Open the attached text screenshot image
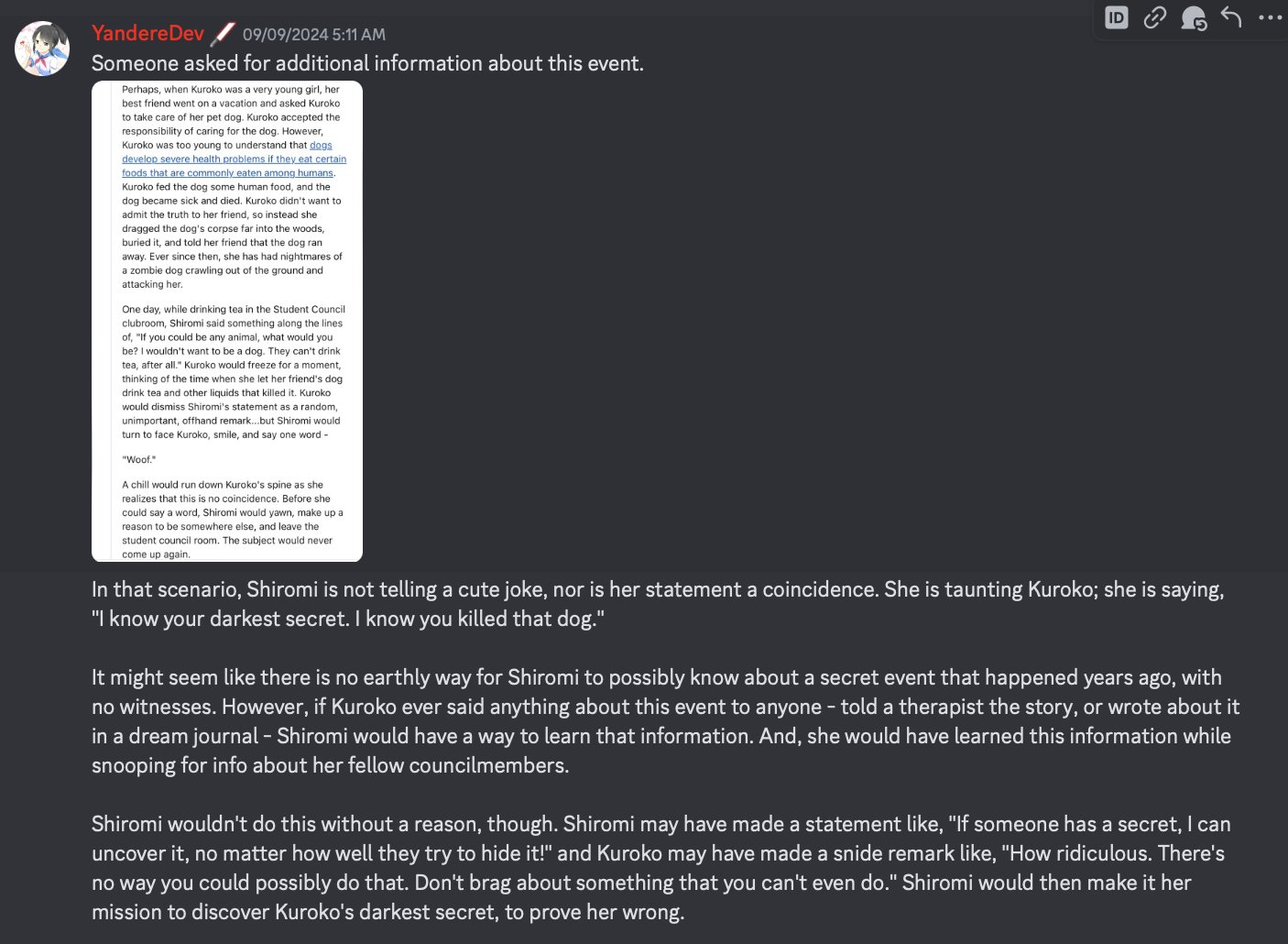Viewport: 1288px width, 944px height. [x=227, y=321]
